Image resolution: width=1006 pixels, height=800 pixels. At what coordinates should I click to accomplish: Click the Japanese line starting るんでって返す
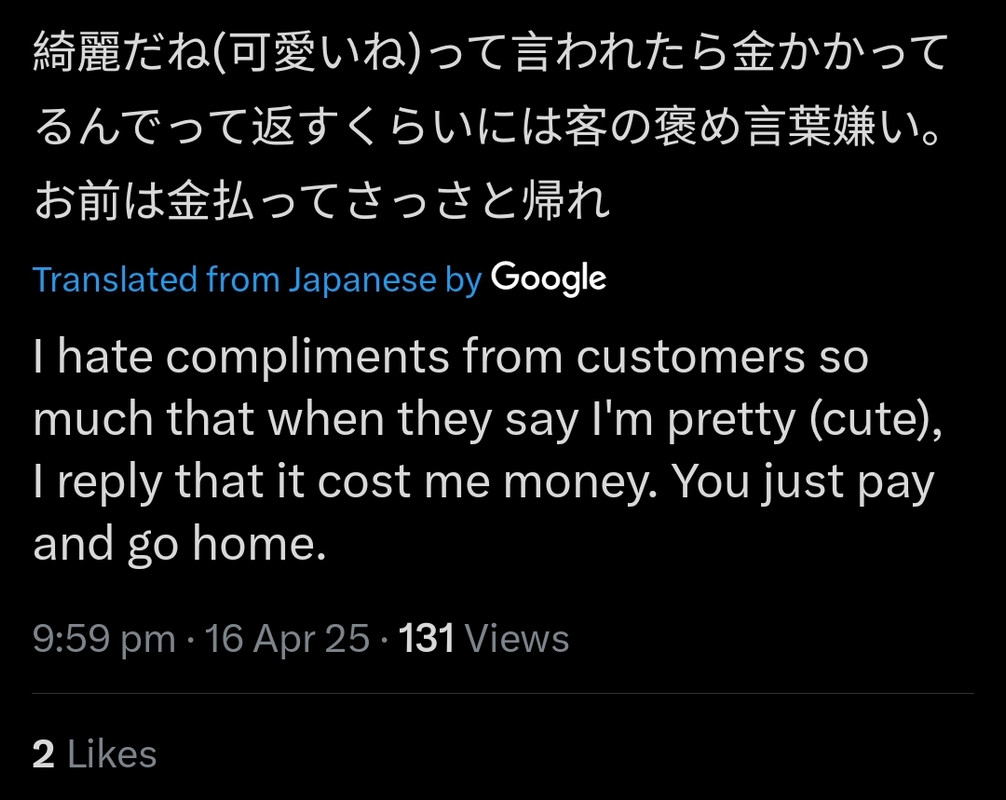point(488,127)
